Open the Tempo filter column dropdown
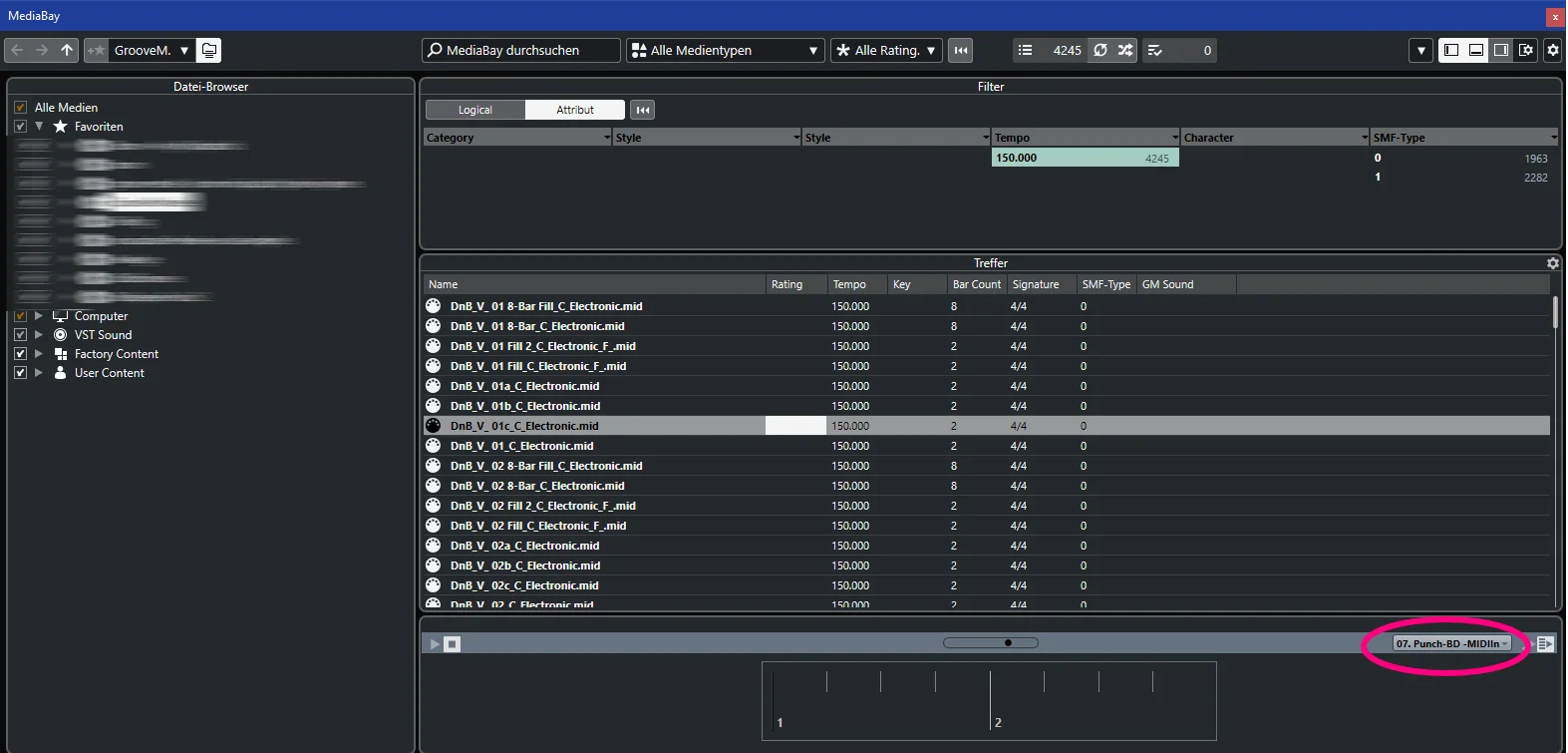Viewport: 1568px width, 753px height. 1175,138
